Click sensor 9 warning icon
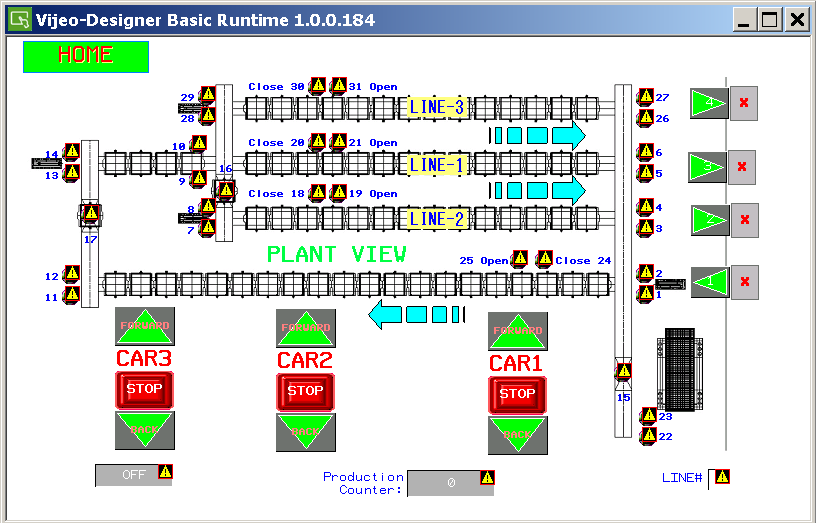This screenshot has width=816, height=523. click(199, 178)
